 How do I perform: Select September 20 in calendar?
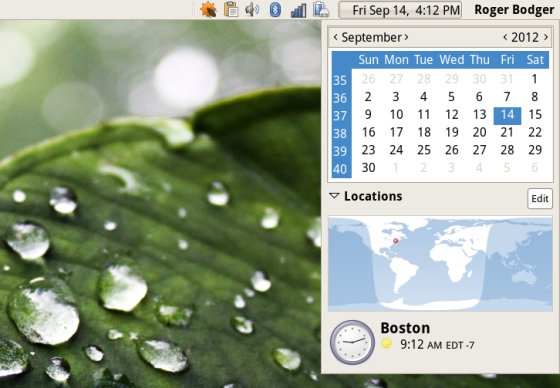click(x=479, y=133)
